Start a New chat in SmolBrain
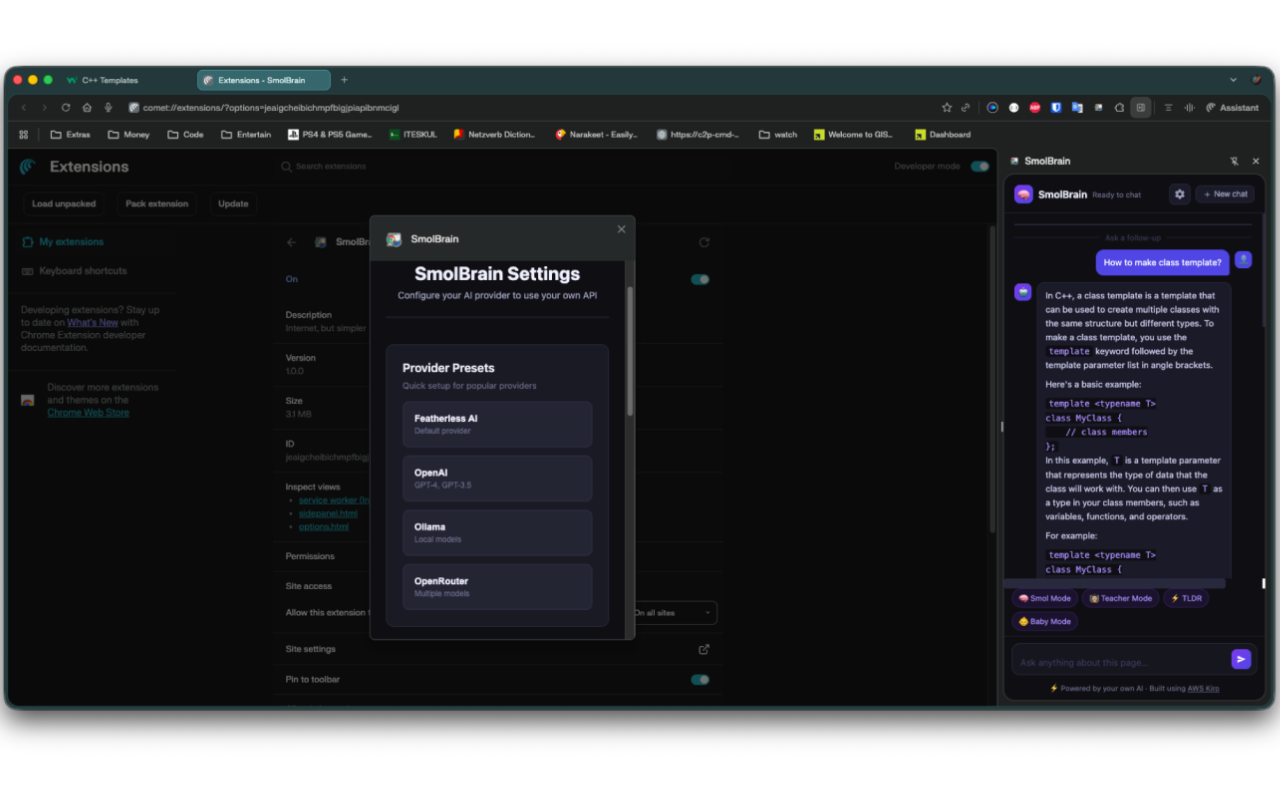The image size is (1280, 800). (x=1224, y=194)
